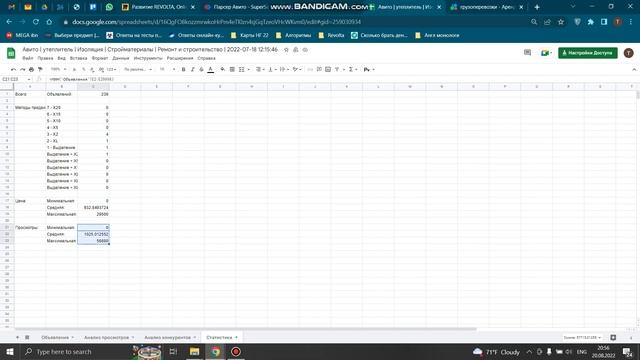This screenshot has width=640, height=360.
Task: Open the text color picker
Action: pyautogui.click(x=211, y=69)
